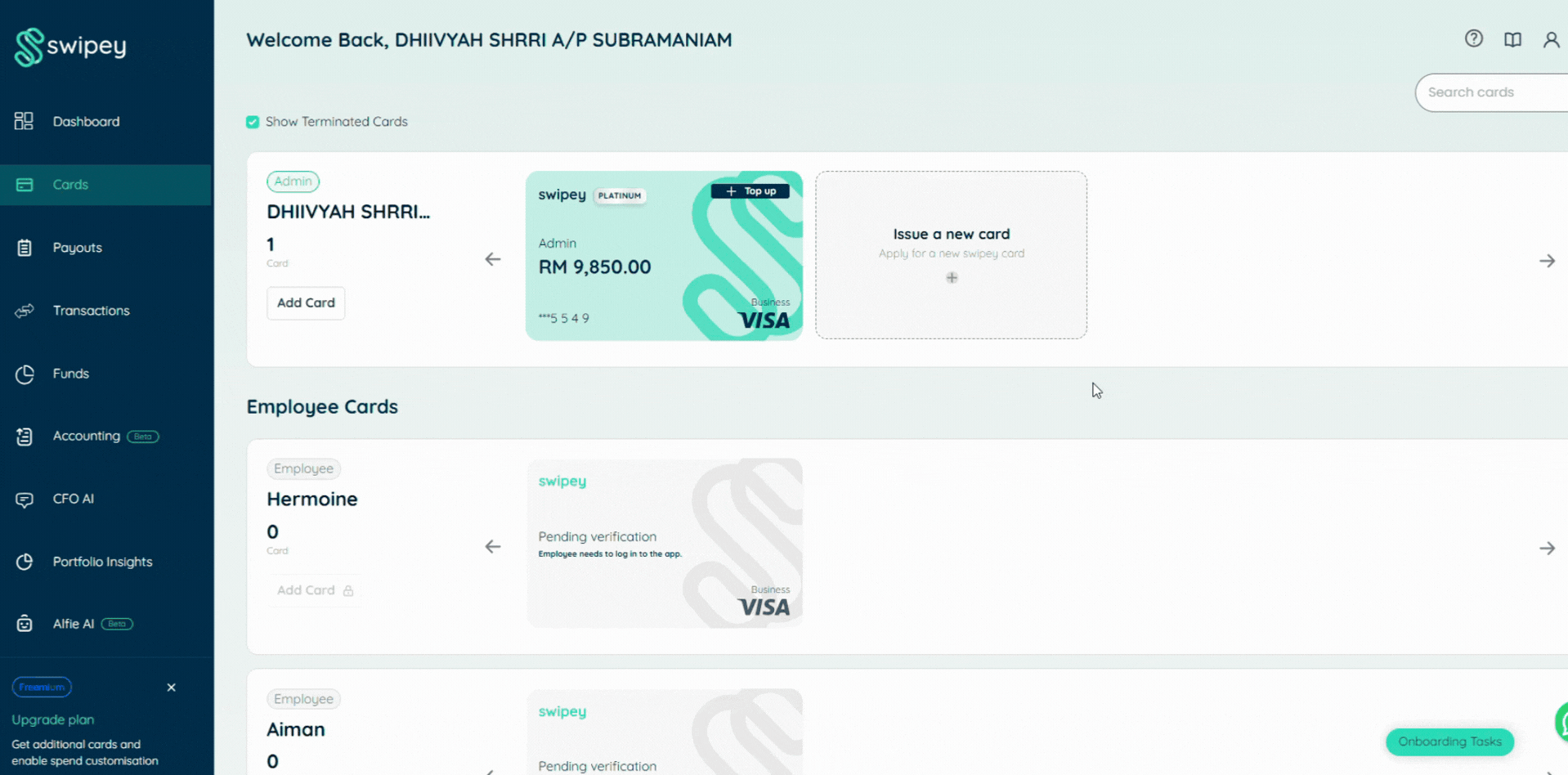This screenshot has height=775, width=1568.
Task: Open the user profile icon
Action: pos(1551,39)
